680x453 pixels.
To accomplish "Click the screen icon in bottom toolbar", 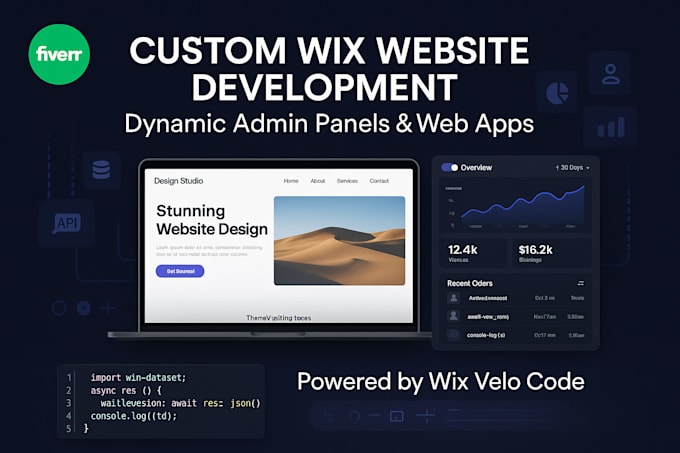I will [x=396, y=416].
